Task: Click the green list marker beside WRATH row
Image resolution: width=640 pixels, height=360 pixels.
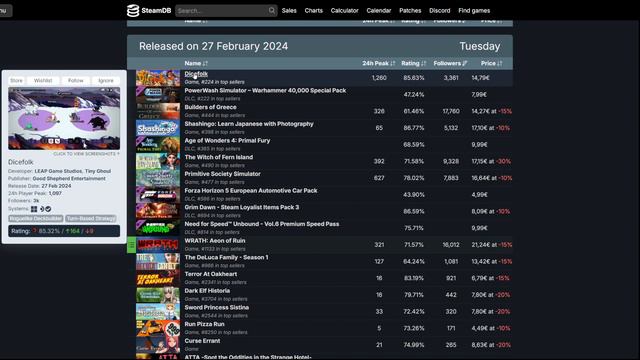Action: click(x=131, y=245)
